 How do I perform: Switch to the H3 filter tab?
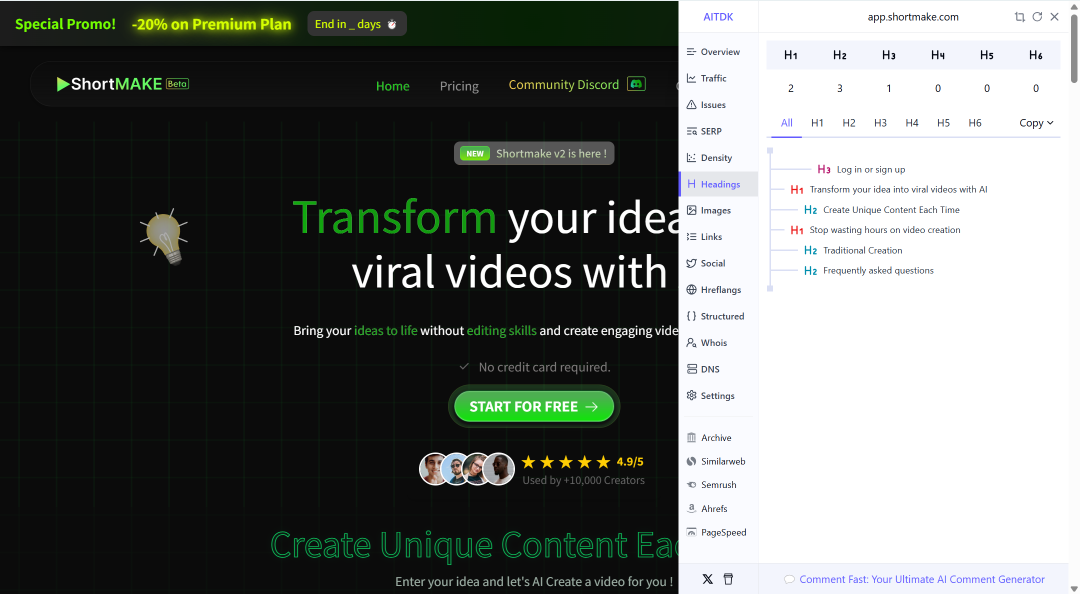pyautogui.click(x=880, y=123)
